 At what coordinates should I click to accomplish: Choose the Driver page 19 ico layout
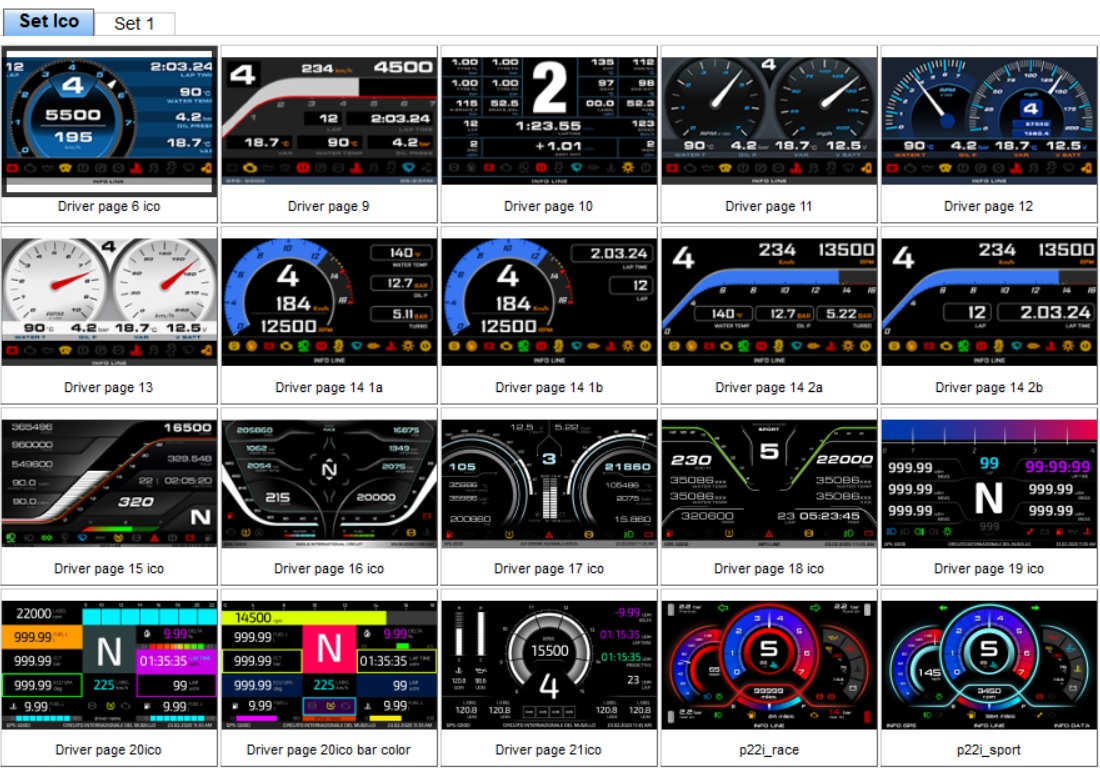pos(989,483)
